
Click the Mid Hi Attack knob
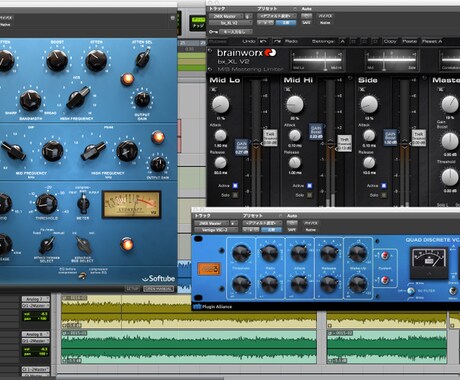coord(295,136)
